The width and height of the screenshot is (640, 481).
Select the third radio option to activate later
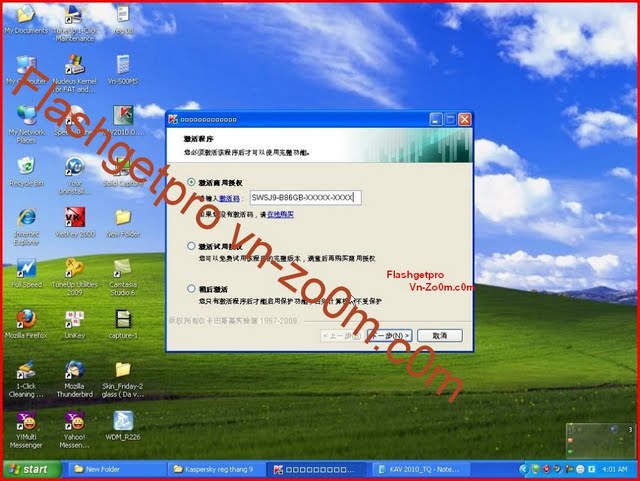[x=191, y=288]
